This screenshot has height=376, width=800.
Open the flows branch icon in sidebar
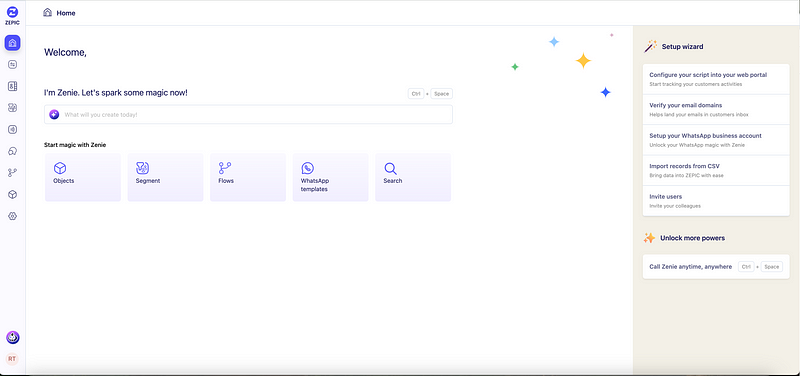tap(13, 173)
